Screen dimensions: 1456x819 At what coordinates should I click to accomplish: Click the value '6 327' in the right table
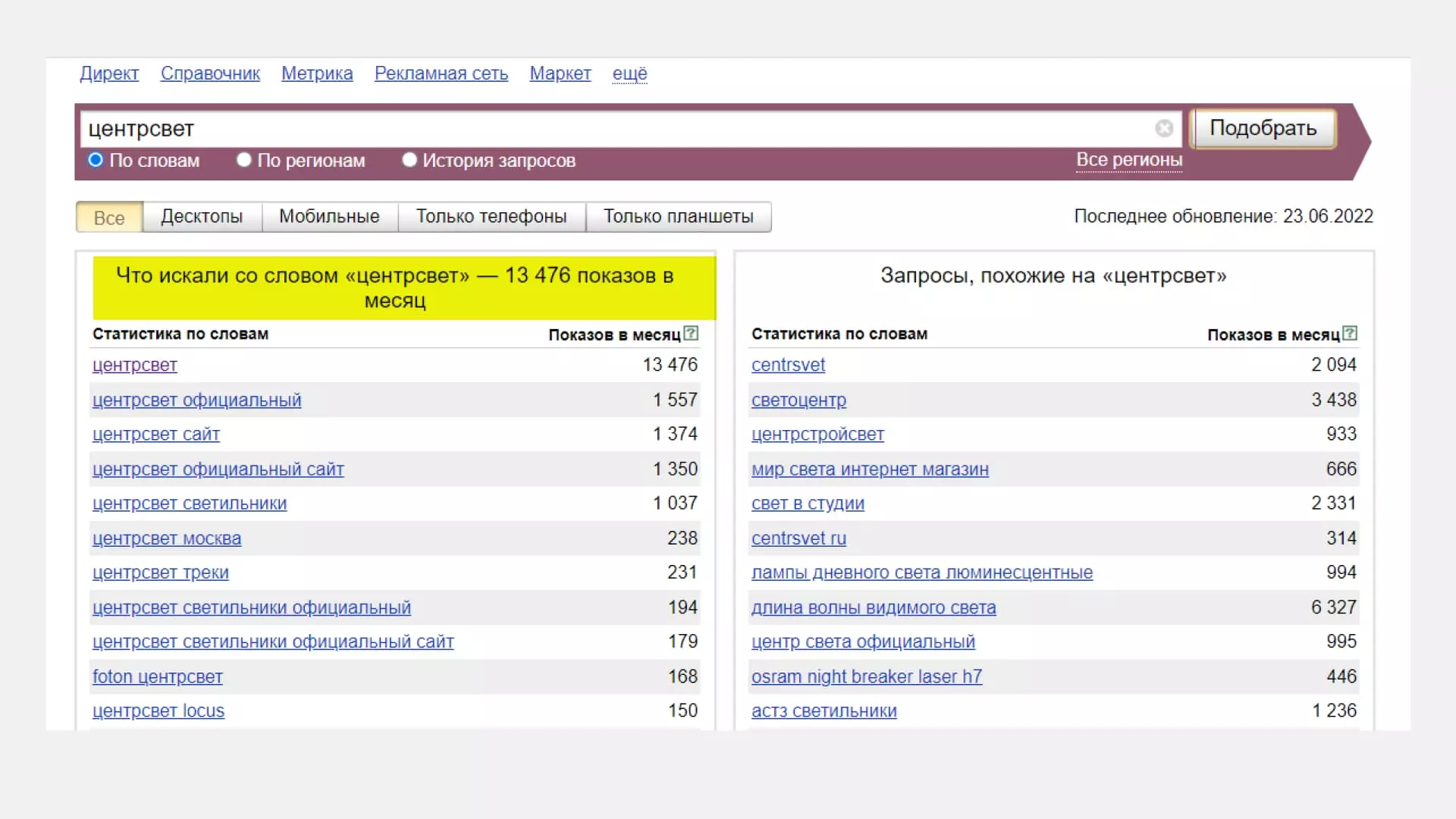1334,607
